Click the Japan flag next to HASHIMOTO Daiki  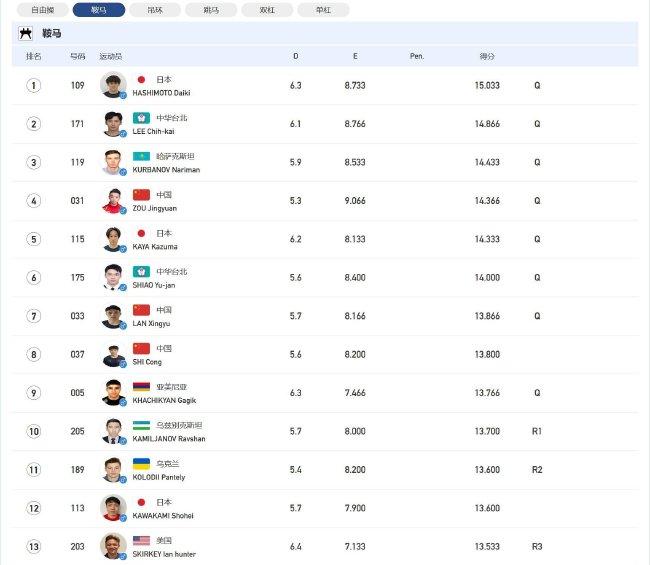point(141,79)
